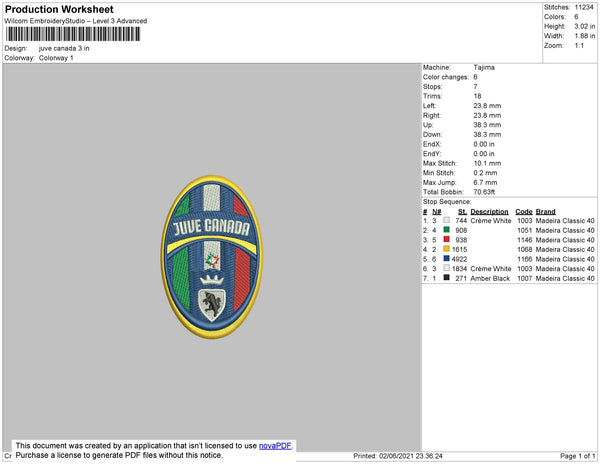600x464 pixels.
Task: Click the 'Color changes:' label
Action: (x=446, y=77)
